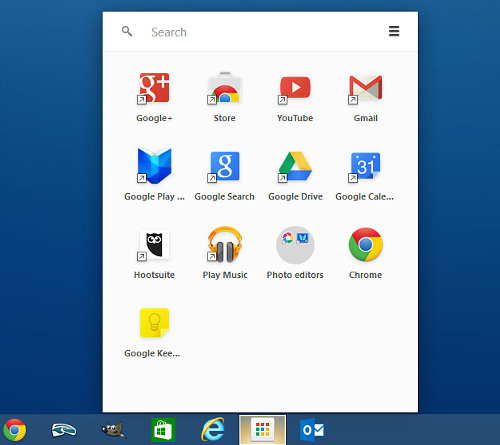Open the Google Search app
This screenshot has height=445, width=500.
pyautogui.click(x=225, y=166)
